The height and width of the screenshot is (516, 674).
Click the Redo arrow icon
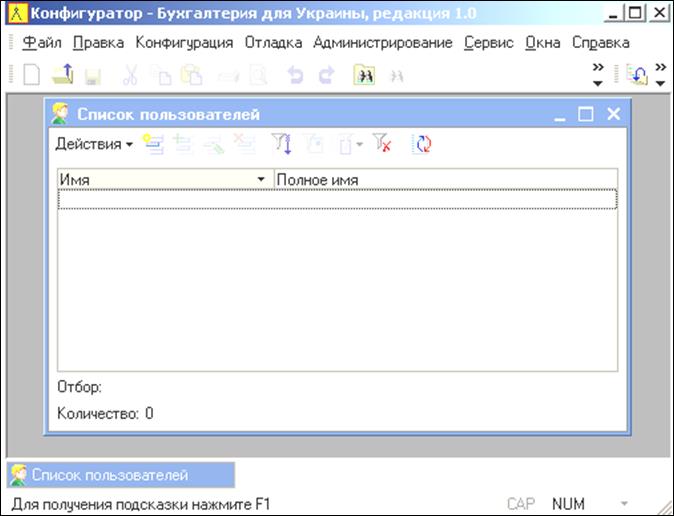(x=327, y=75)
